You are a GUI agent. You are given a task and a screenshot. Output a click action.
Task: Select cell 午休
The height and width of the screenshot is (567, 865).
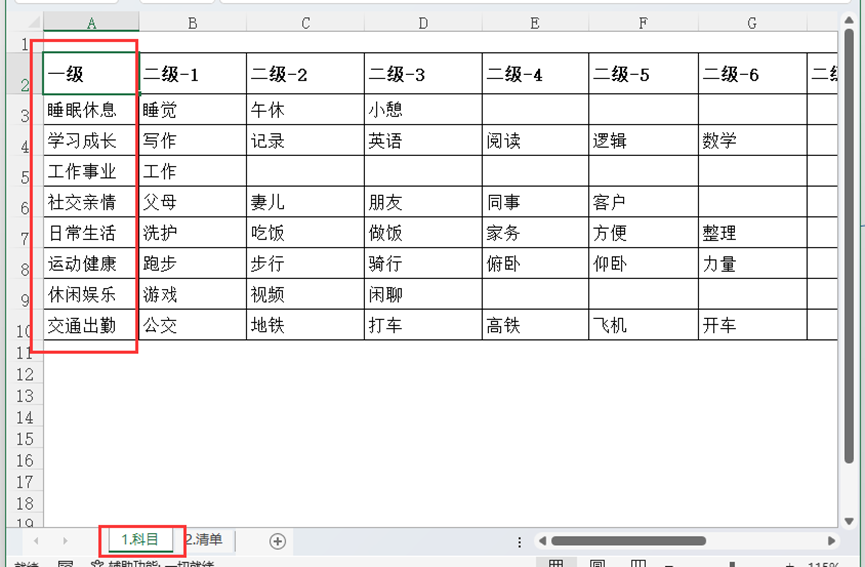305,109
